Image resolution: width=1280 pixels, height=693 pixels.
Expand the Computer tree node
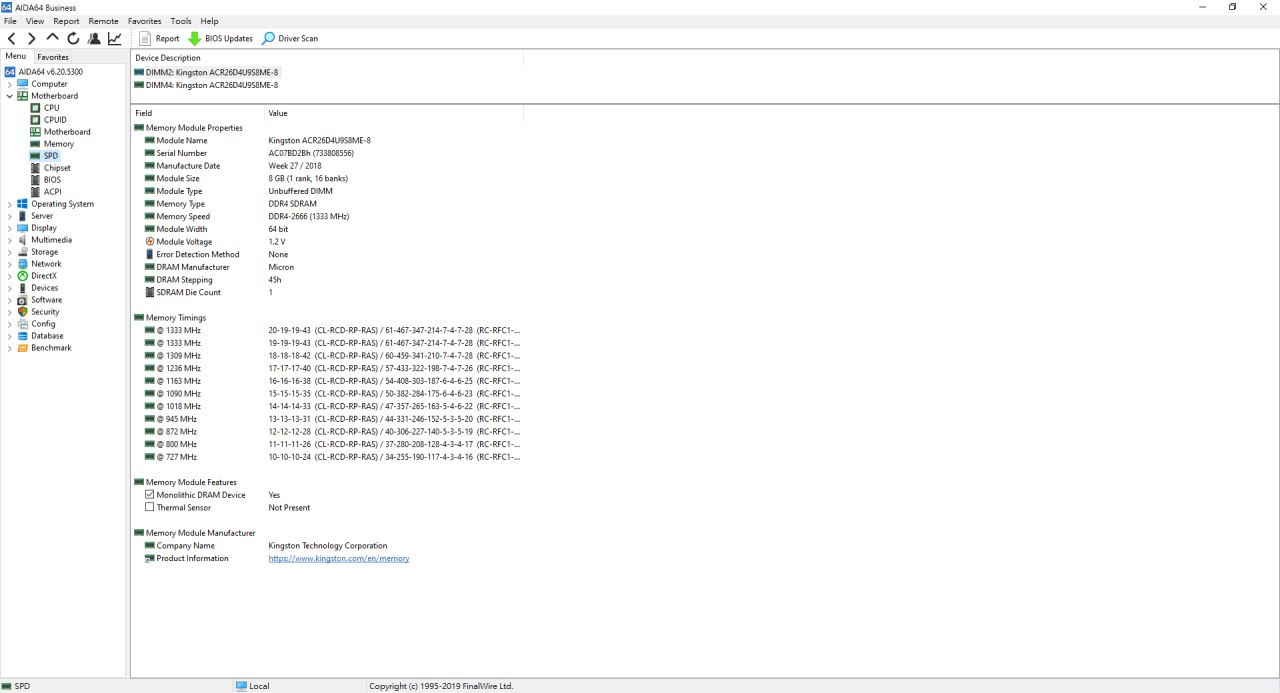(10, 84)
